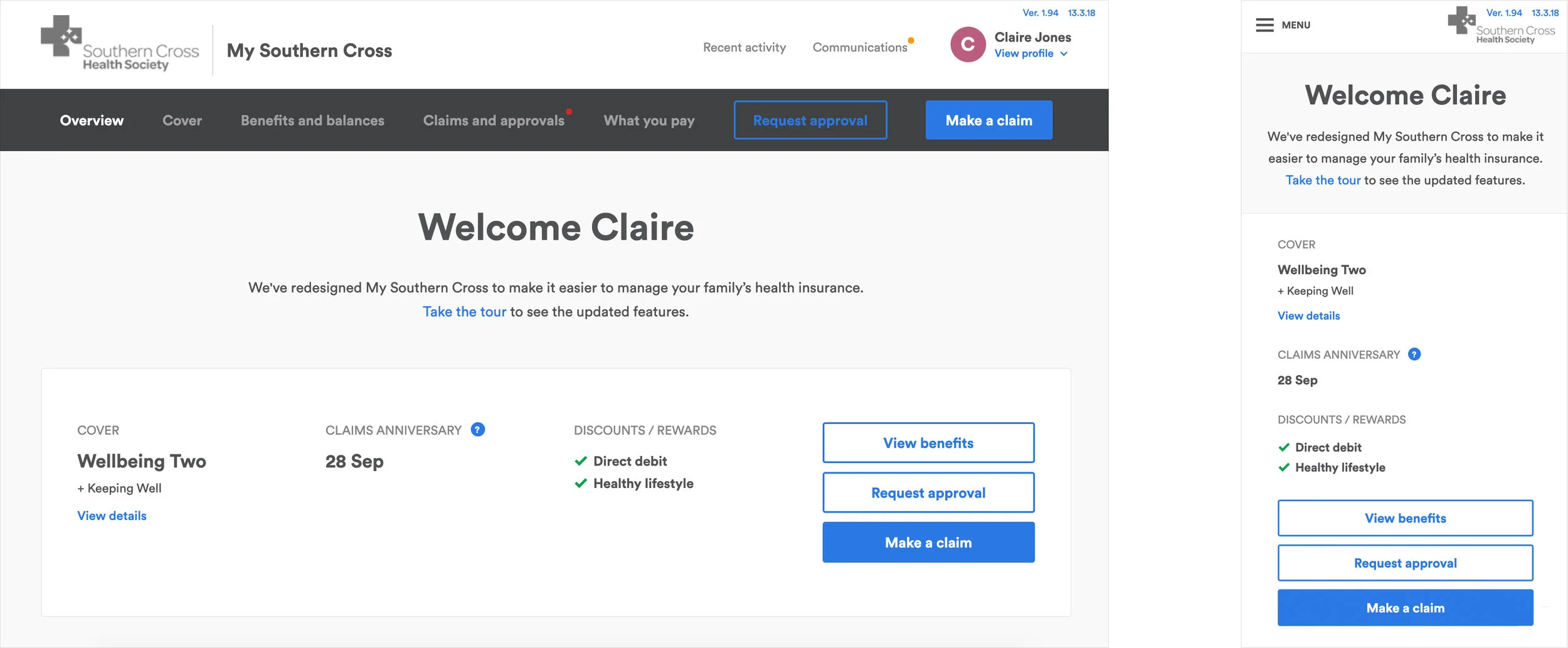Click Claims Anniversary help icon in desktop card

[478, 430]
